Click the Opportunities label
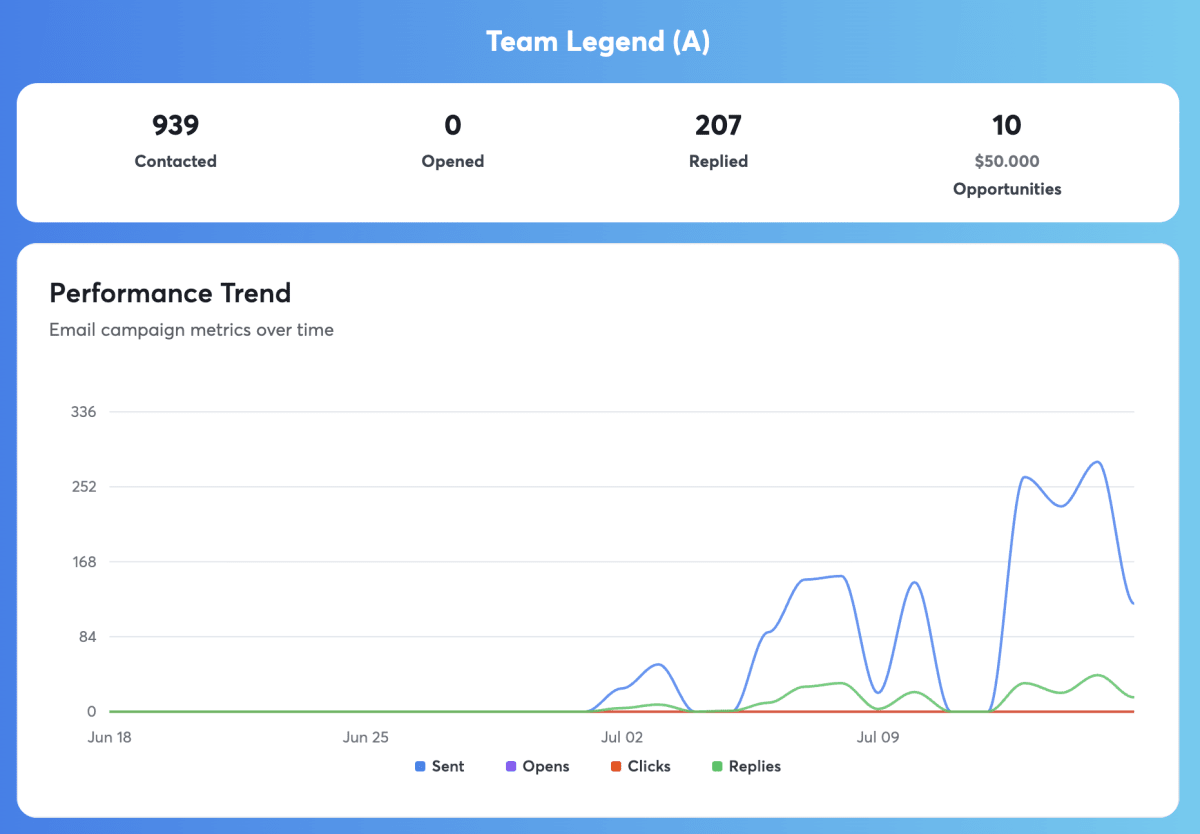The image size is (1200, 834). [1007, 189]
